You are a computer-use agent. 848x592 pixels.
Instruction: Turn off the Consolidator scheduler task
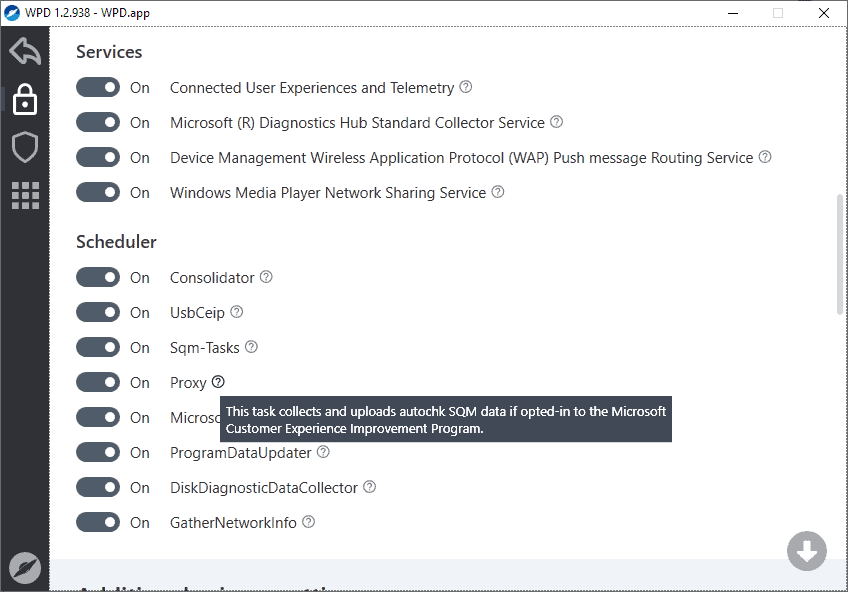(x=97, y=277)
